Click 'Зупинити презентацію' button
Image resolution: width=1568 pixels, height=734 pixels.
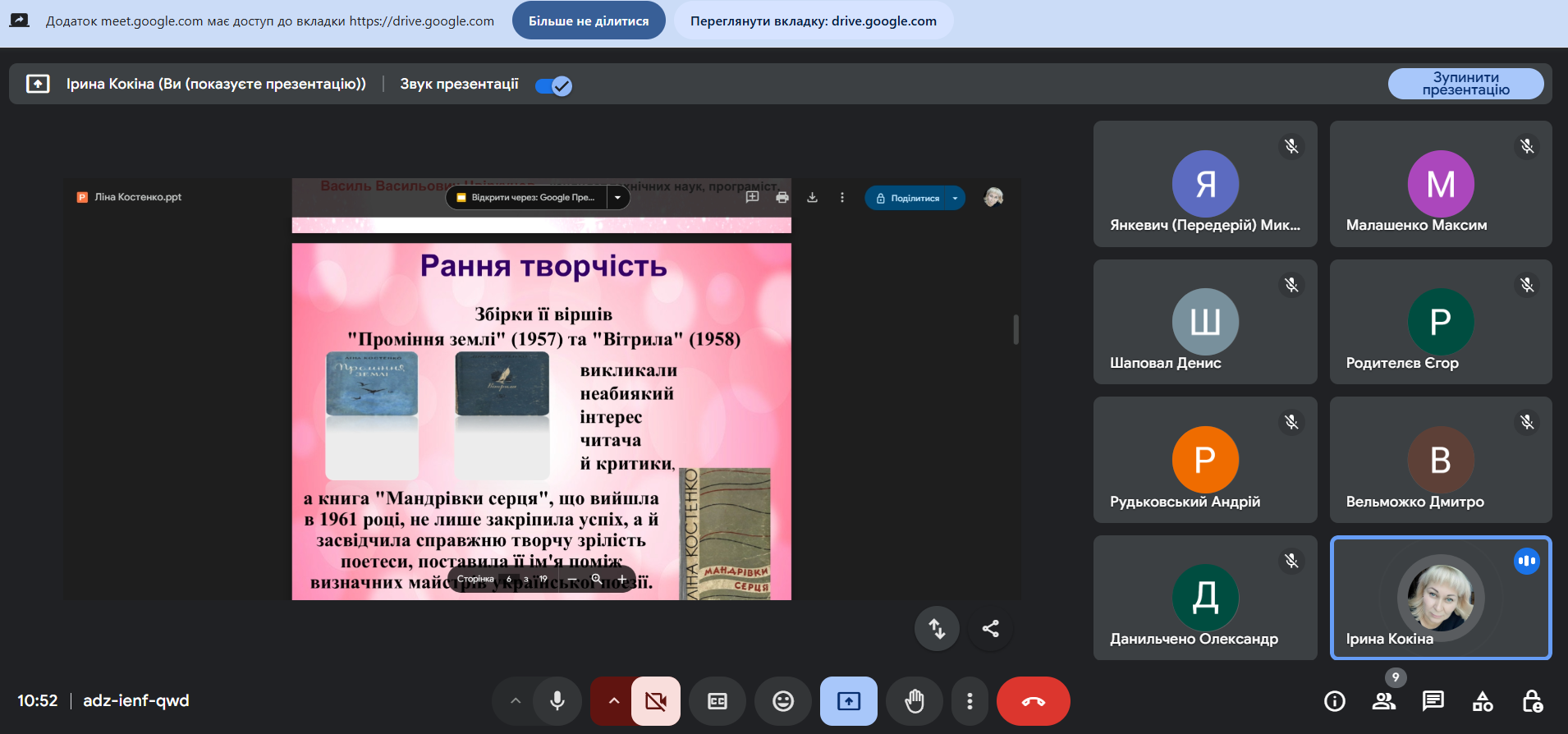click(x=1465, y=84)
